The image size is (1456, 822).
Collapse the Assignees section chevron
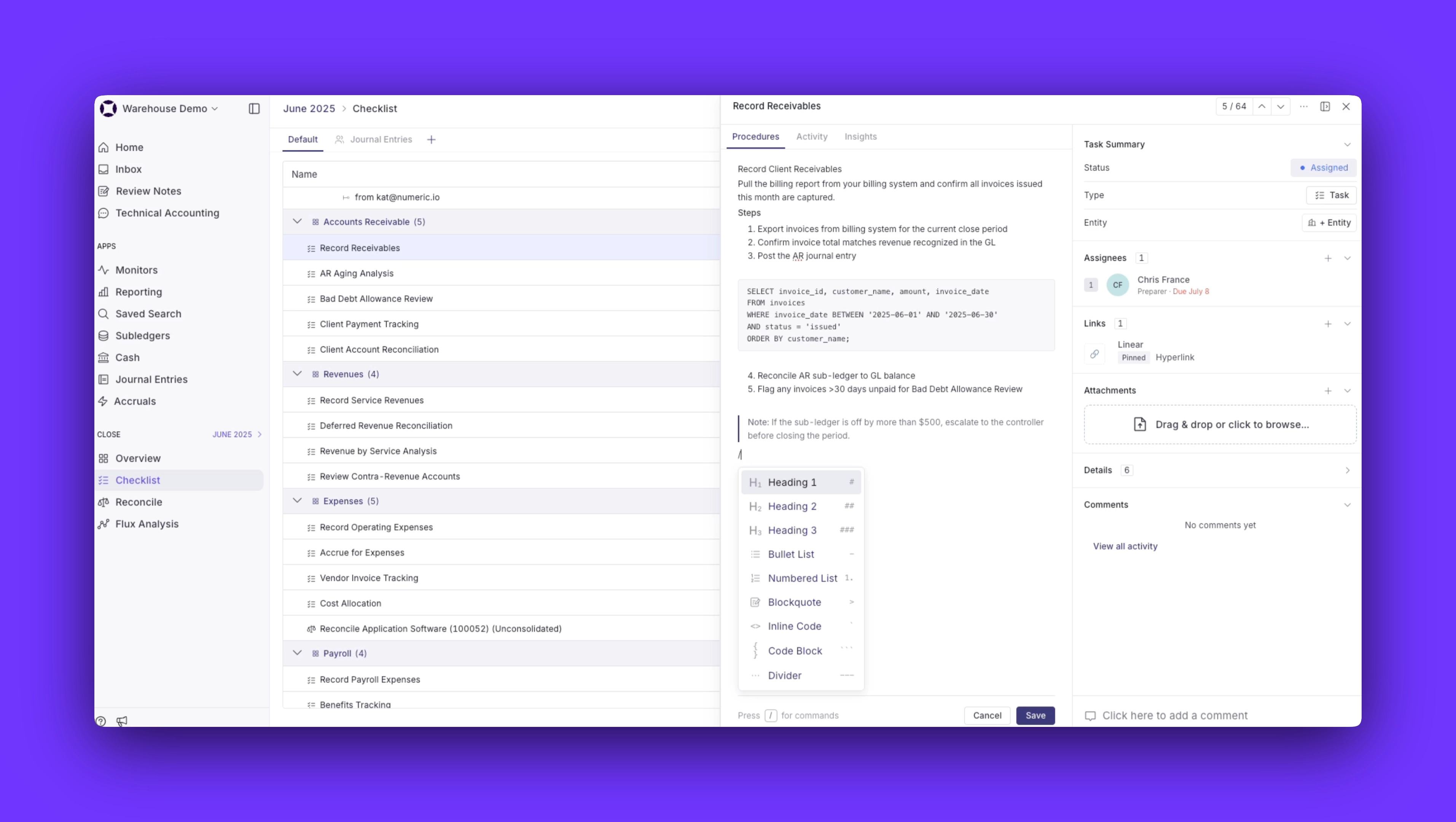coord(1348,258)
